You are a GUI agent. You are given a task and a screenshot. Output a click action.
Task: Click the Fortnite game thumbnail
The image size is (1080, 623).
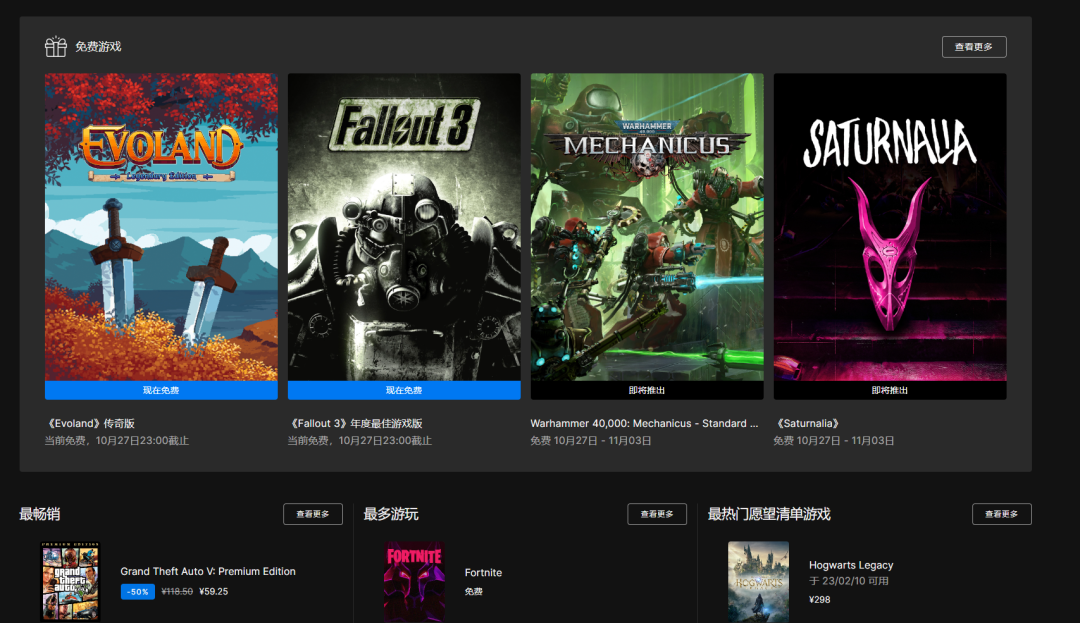[414, 582]
